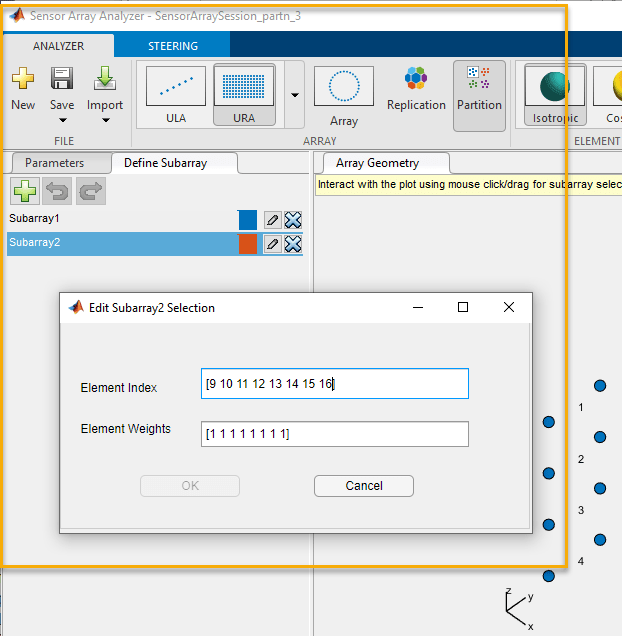Image resolution: width=622 pixels, height=636 pixels.
Task: Click the MATLAB logo in dialog title bar
Action: pos(76,307)
